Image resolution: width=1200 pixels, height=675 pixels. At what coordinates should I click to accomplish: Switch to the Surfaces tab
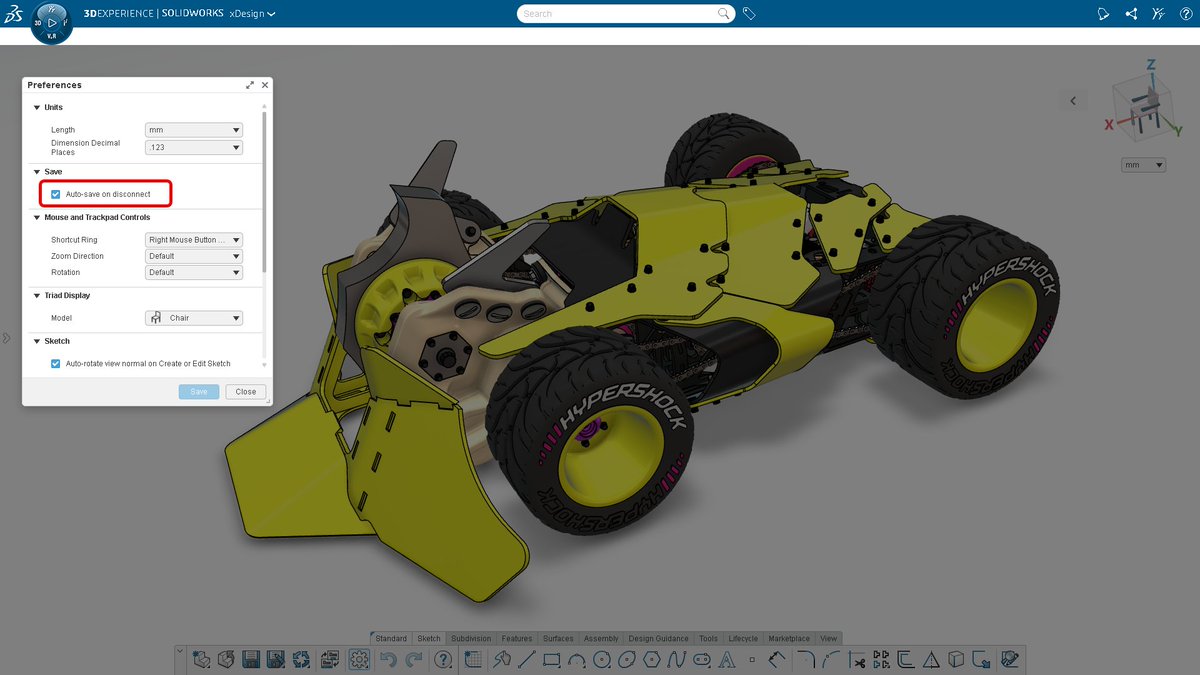(x=558, y=638)
